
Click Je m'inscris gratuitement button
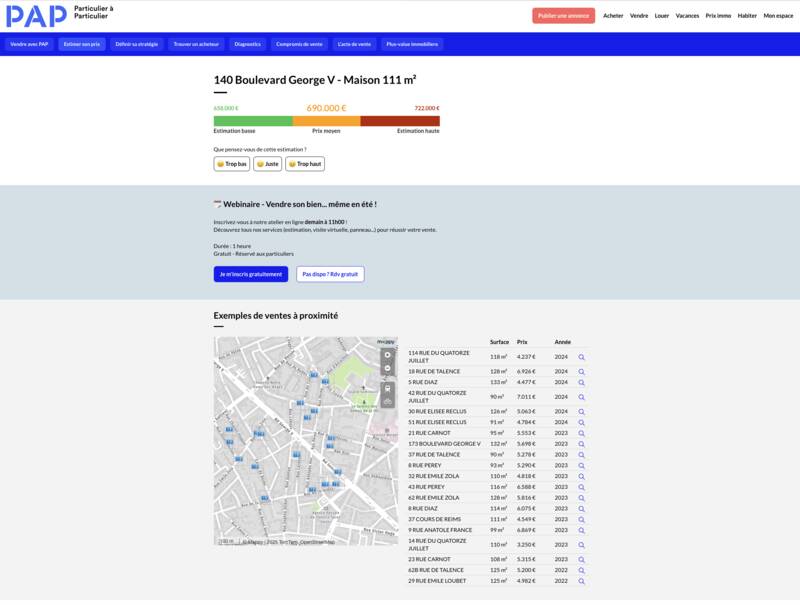(251, 274)
